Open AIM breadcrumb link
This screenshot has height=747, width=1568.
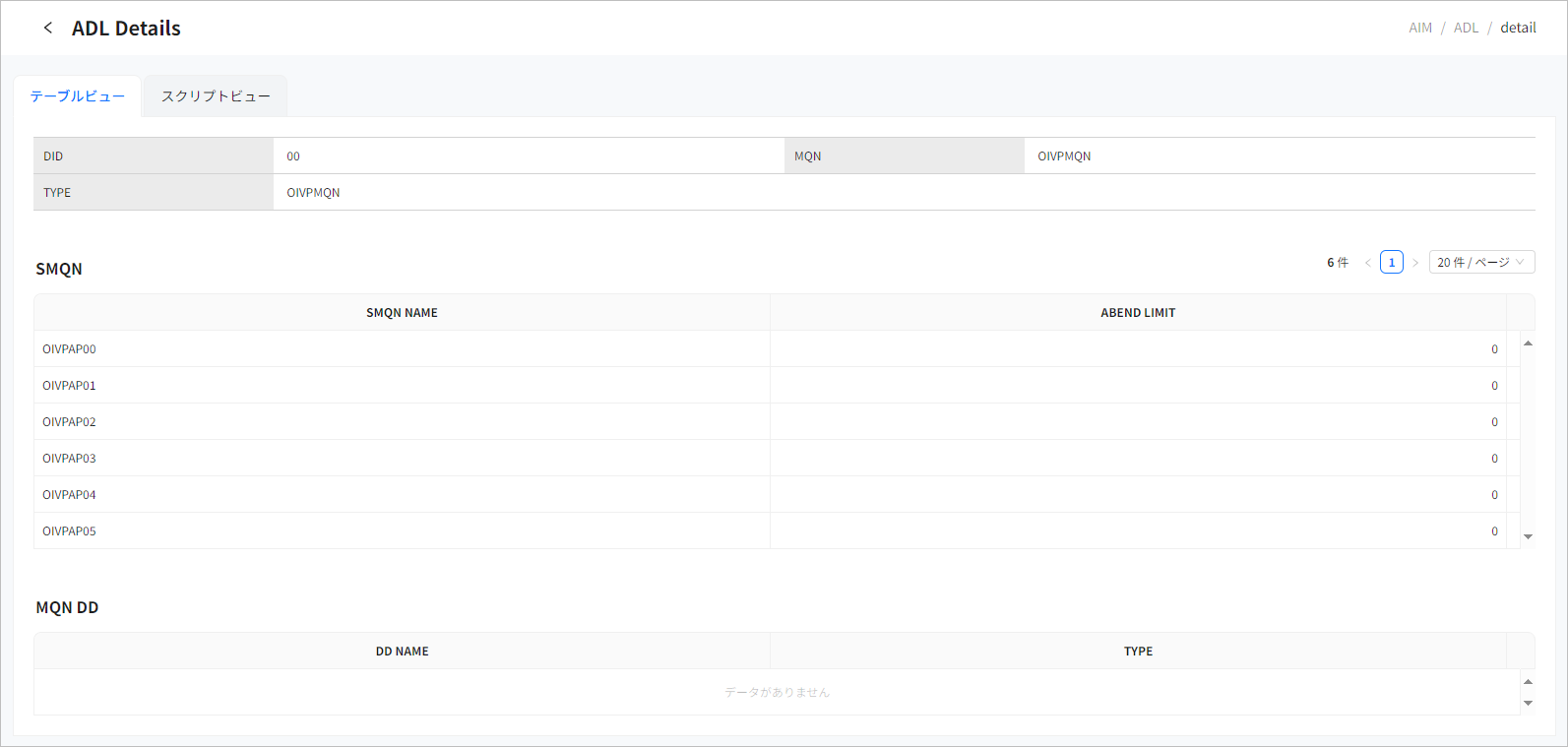pyautogui.click(x=1419, y=28)
